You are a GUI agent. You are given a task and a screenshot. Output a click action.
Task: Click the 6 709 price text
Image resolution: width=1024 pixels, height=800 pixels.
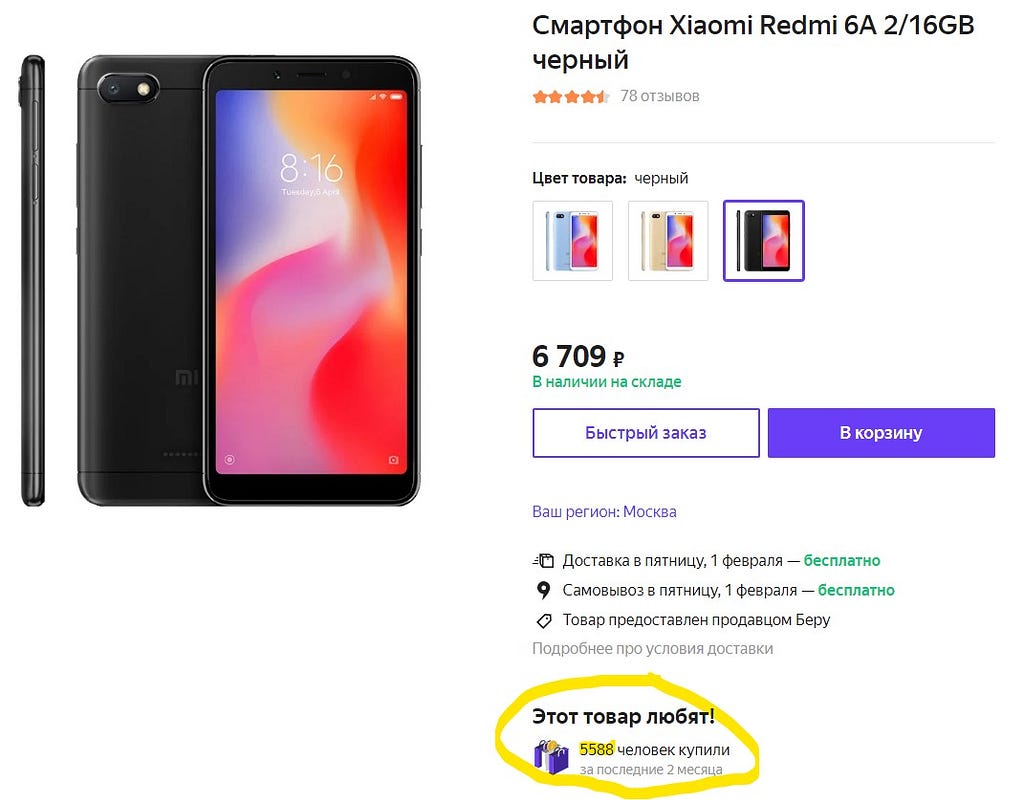[569, 357]
